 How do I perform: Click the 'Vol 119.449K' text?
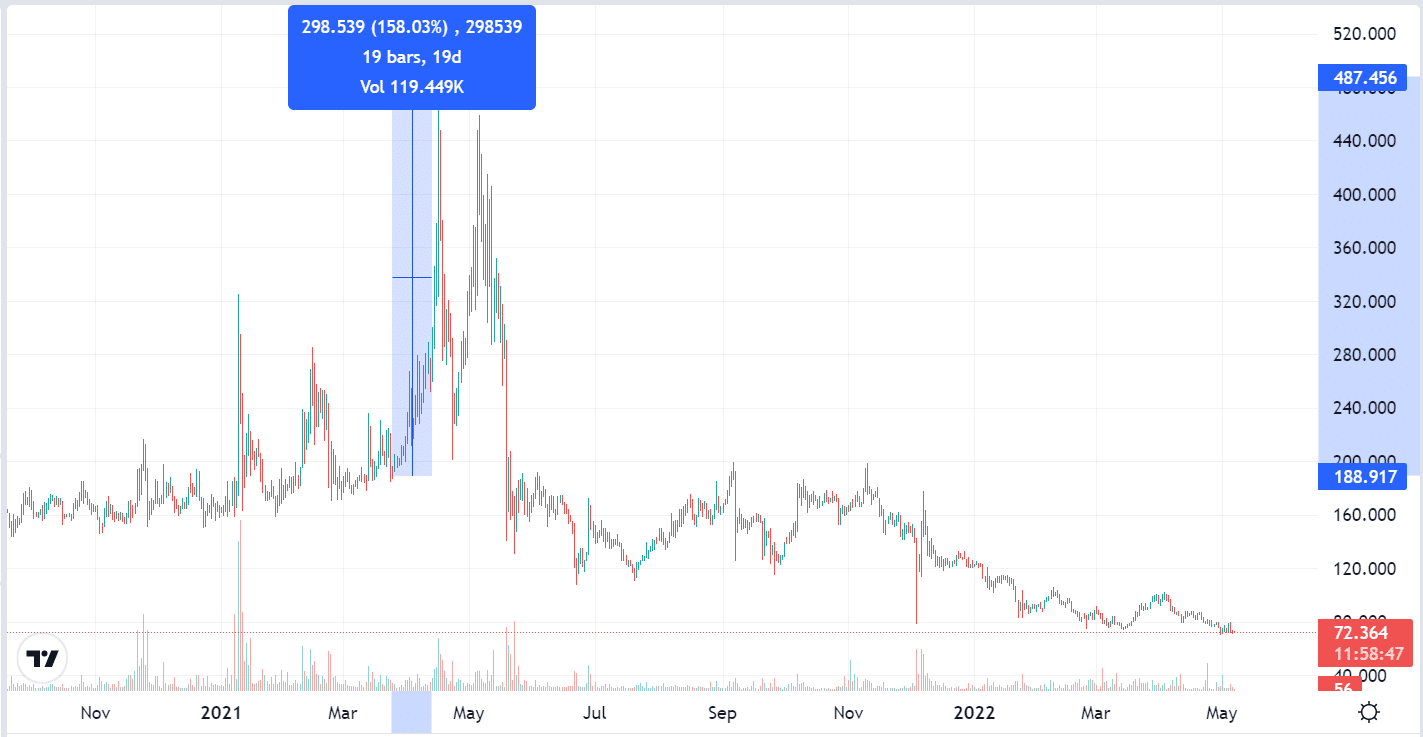click(x=411, y=87)
